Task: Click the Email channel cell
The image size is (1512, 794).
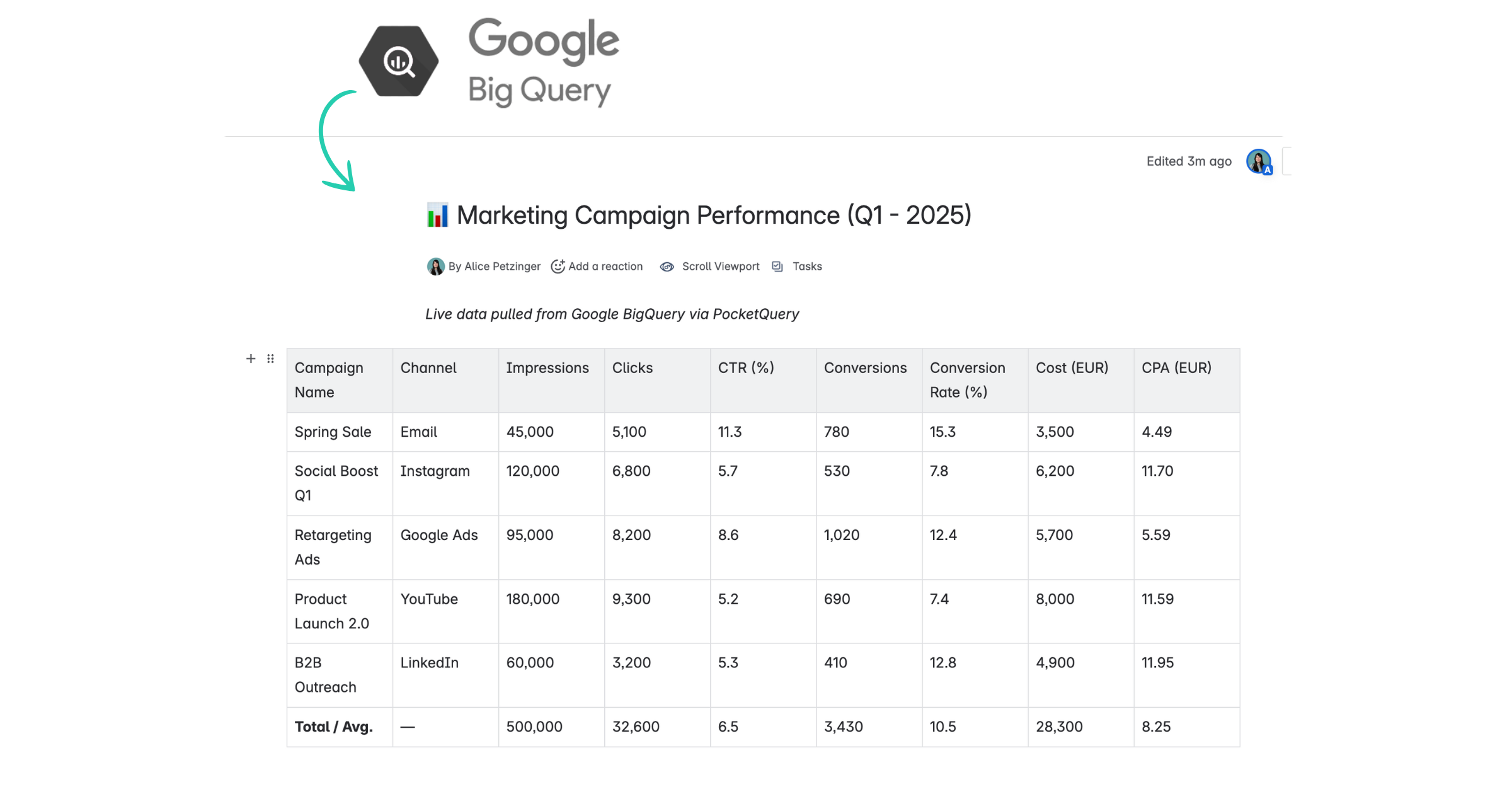Action: pyautogui.click(x=445, y=432)
